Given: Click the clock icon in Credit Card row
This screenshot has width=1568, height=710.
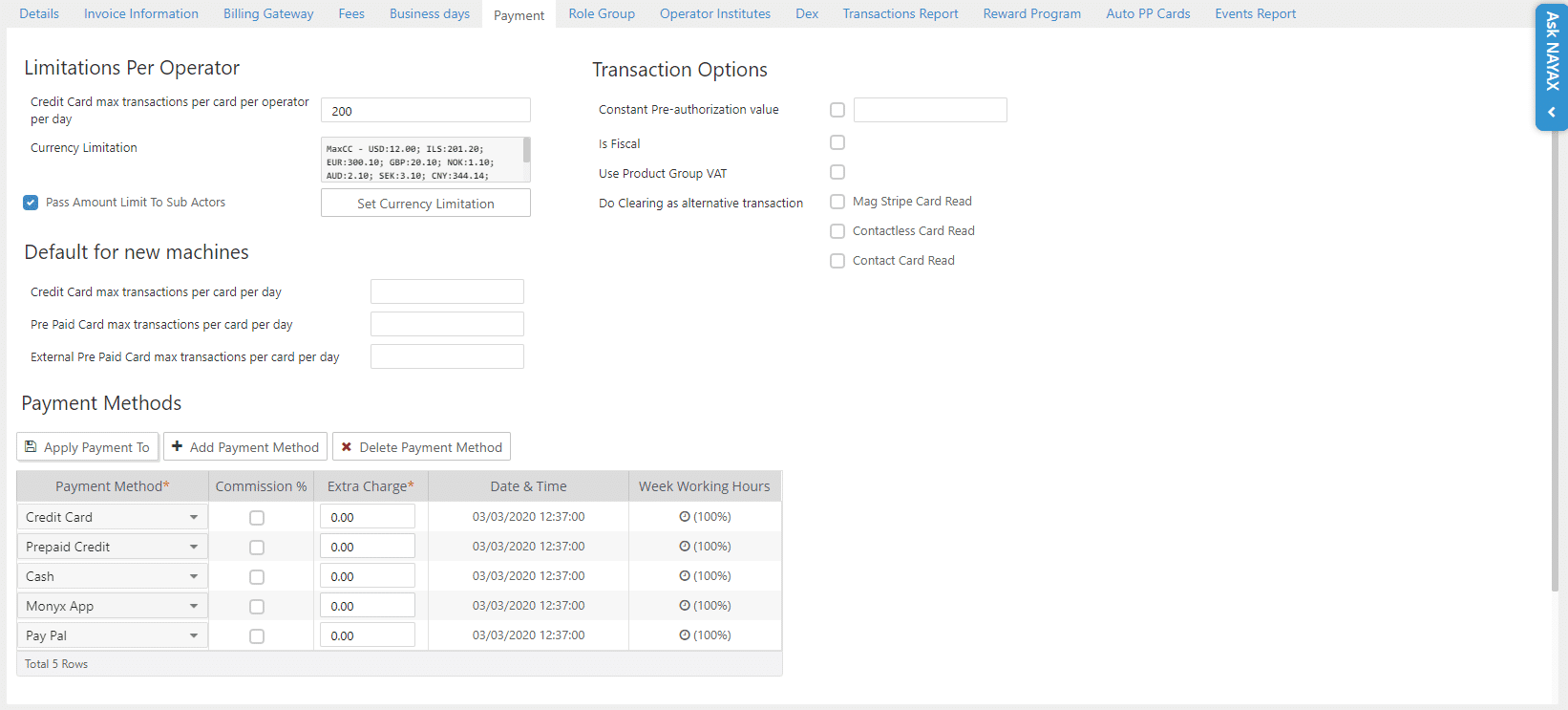Looking at the screenshot, I should pos(684,517).
